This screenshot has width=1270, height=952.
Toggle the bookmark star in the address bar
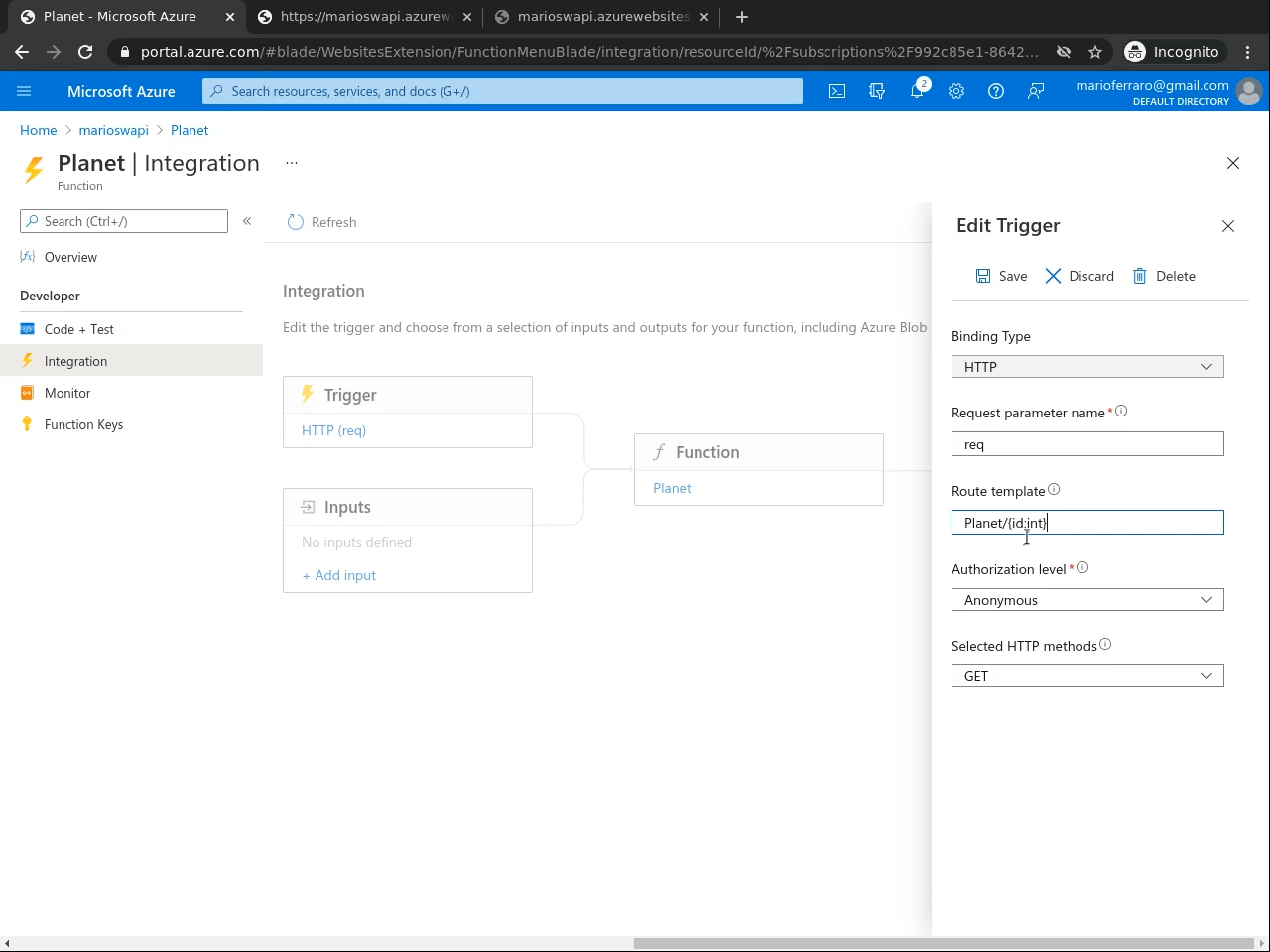pos(1094,52)
